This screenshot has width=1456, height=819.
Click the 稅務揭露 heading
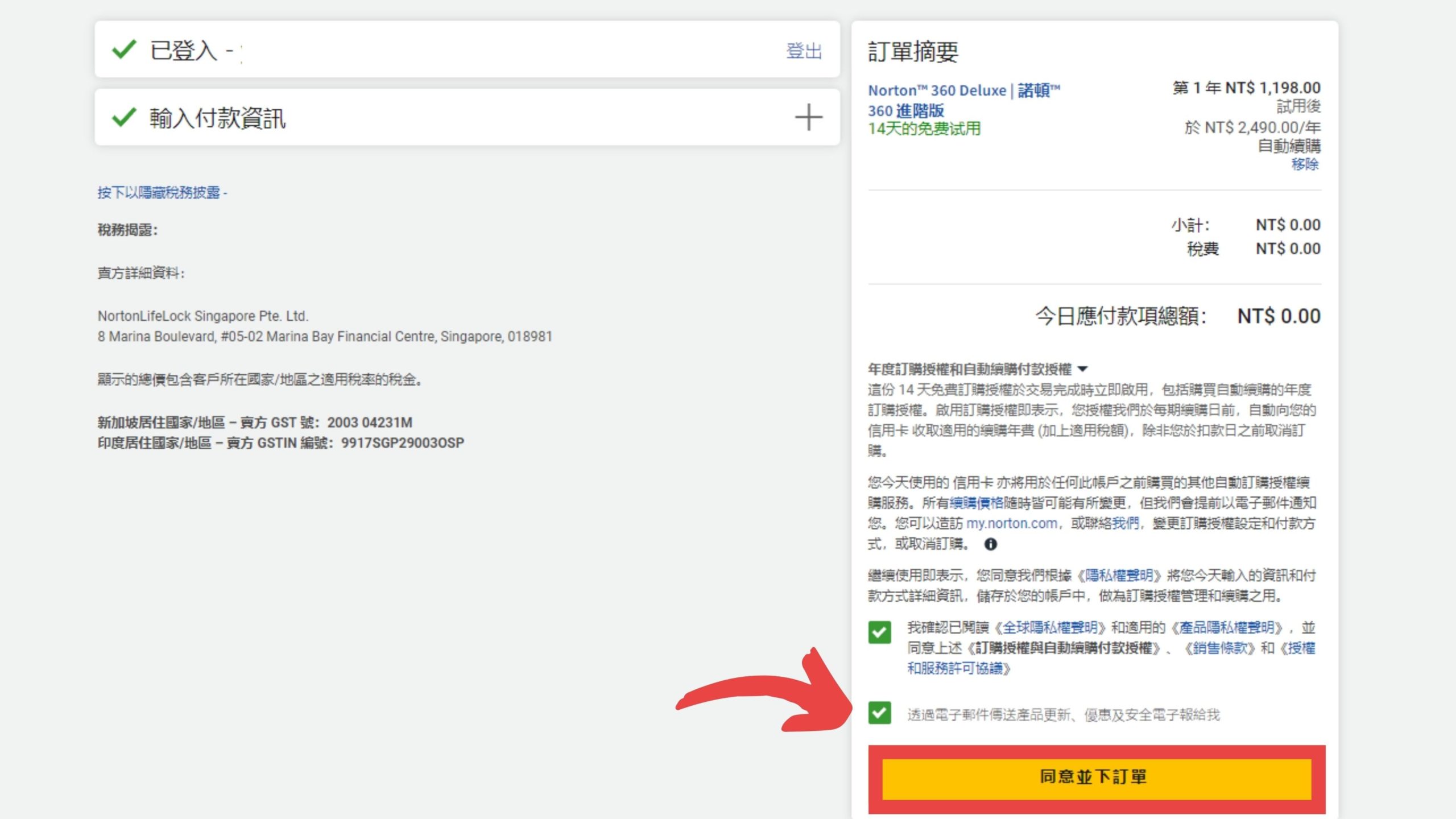click(127, 230)
